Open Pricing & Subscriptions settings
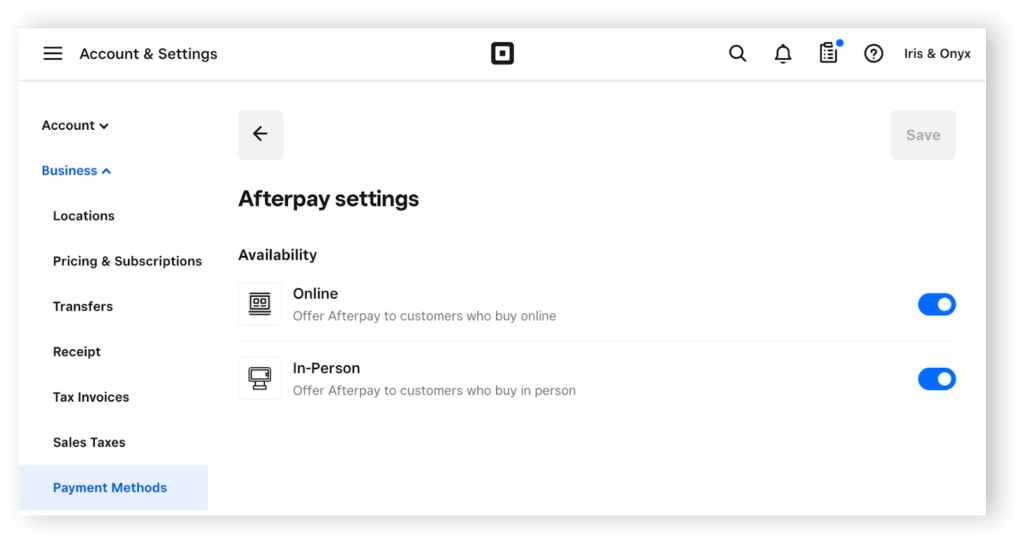The width and height of the screenshot is (1024, 543). click(127, 261)
